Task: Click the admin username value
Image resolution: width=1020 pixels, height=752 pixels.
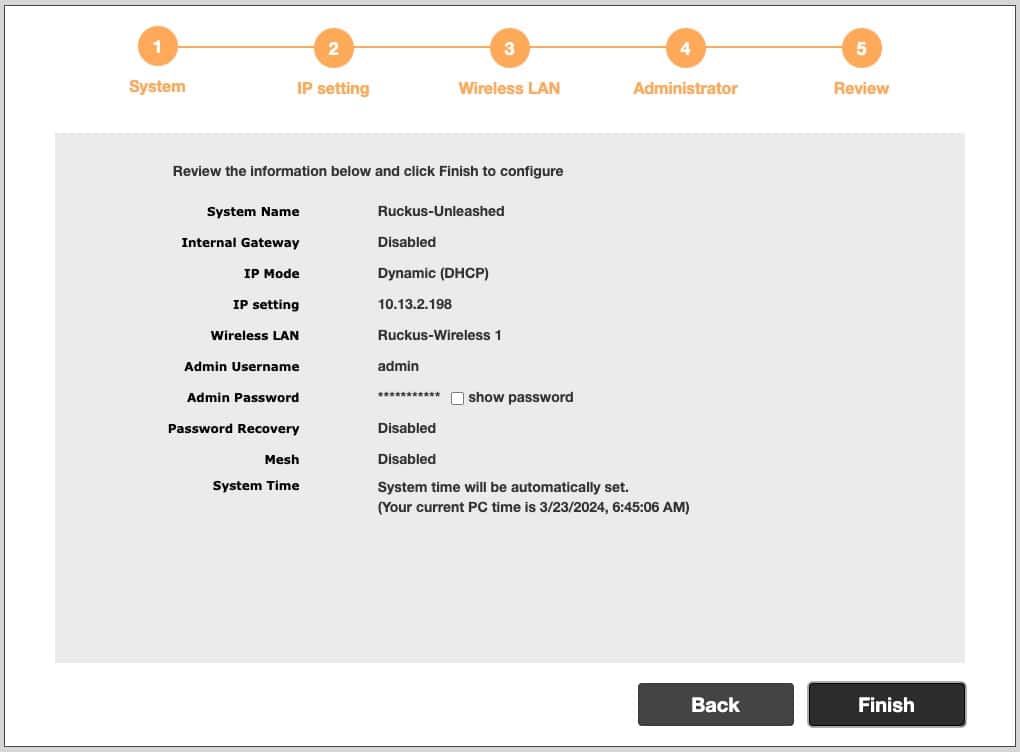Action: tap(398, 366)
